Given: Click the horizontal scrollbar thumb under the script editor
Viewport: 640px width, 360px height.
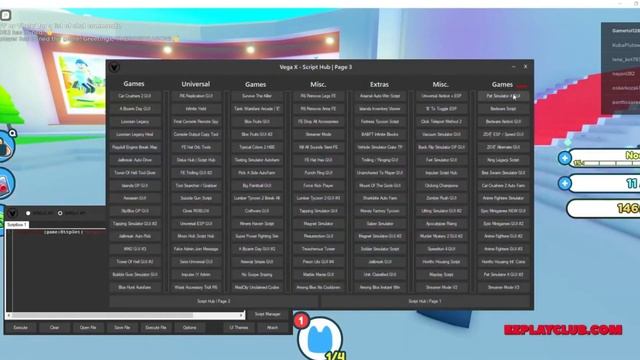Looking at the screenshot, I should pyautogui.click(x=102, y=315).
